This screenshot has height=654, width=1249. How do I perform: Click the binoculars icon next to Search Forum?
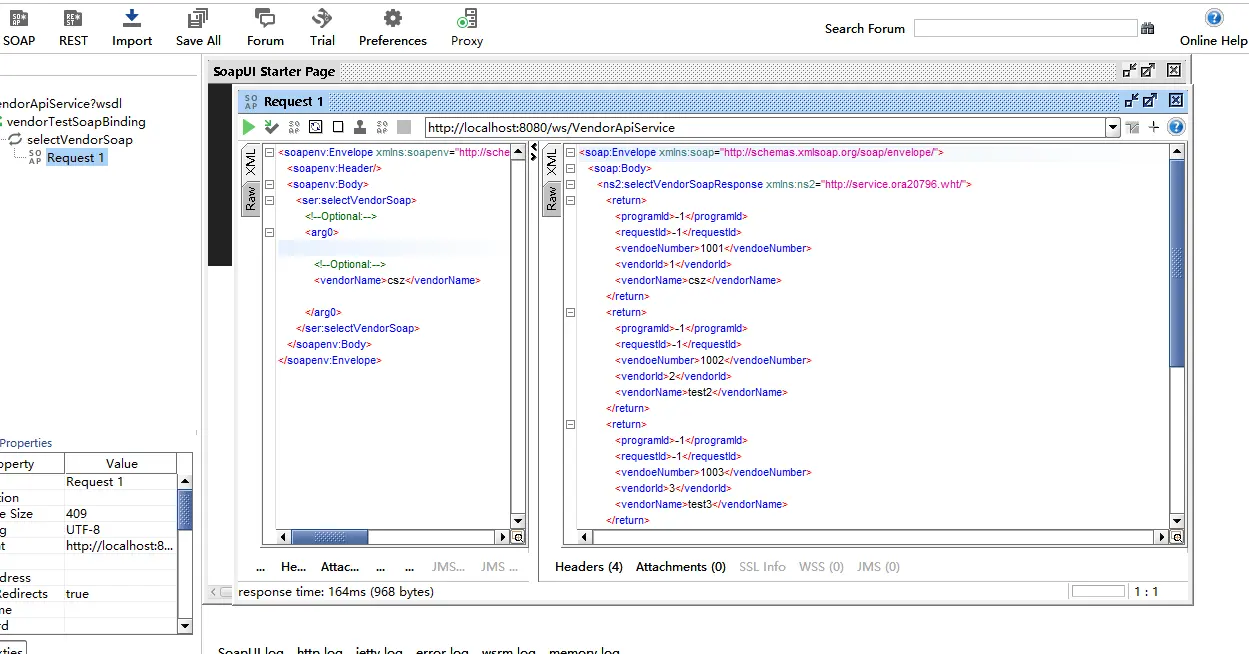pyautogui.click(x=1147, y=29)
